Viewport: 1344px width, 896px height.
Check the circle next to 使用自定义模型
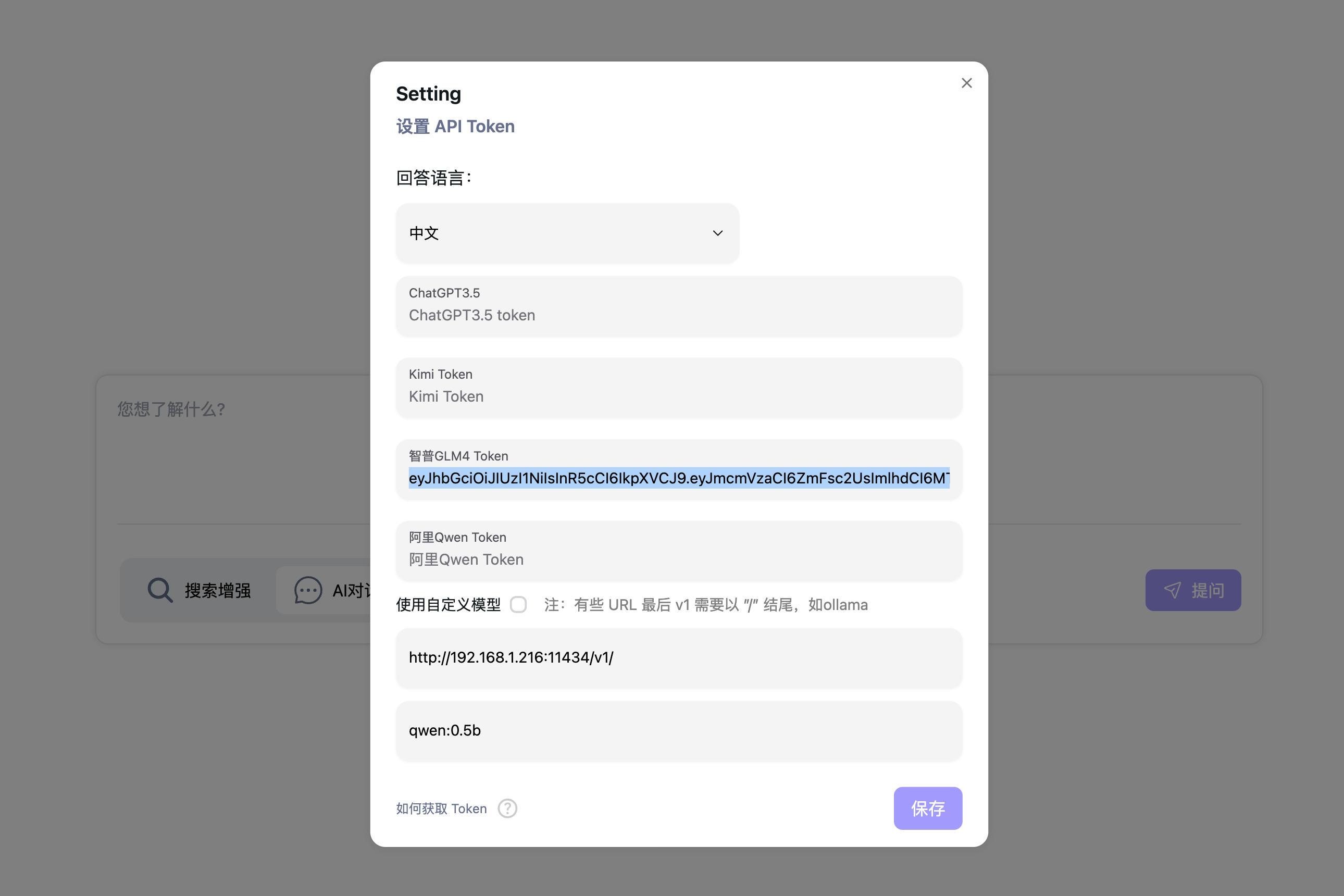point(518,605)
